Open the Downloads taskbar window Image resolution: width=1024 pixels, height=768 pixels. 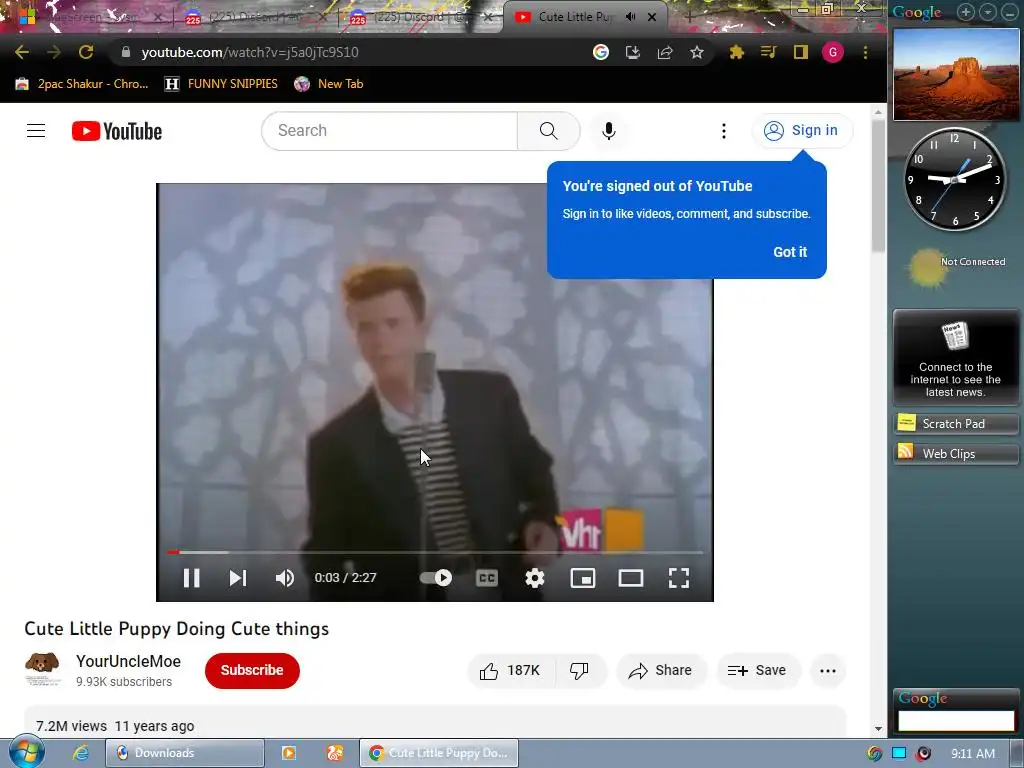tap(185, 753)
